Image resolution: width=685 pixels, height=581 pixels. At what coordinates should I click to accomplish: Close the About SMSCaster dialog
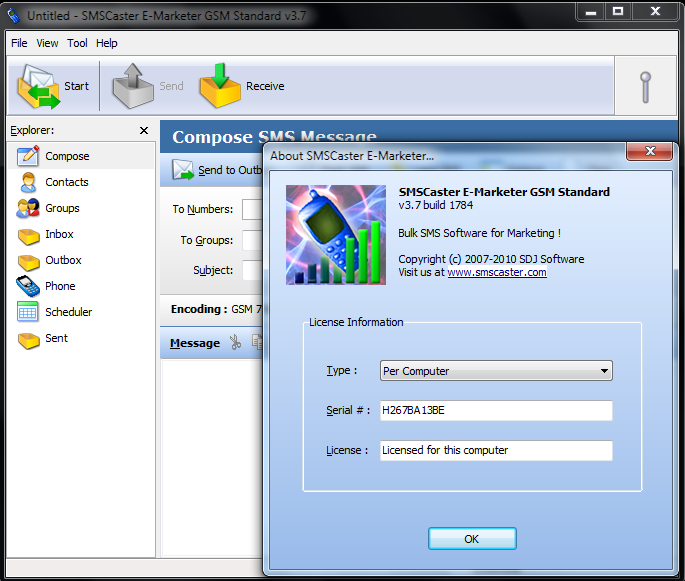[x=650, y=151]
